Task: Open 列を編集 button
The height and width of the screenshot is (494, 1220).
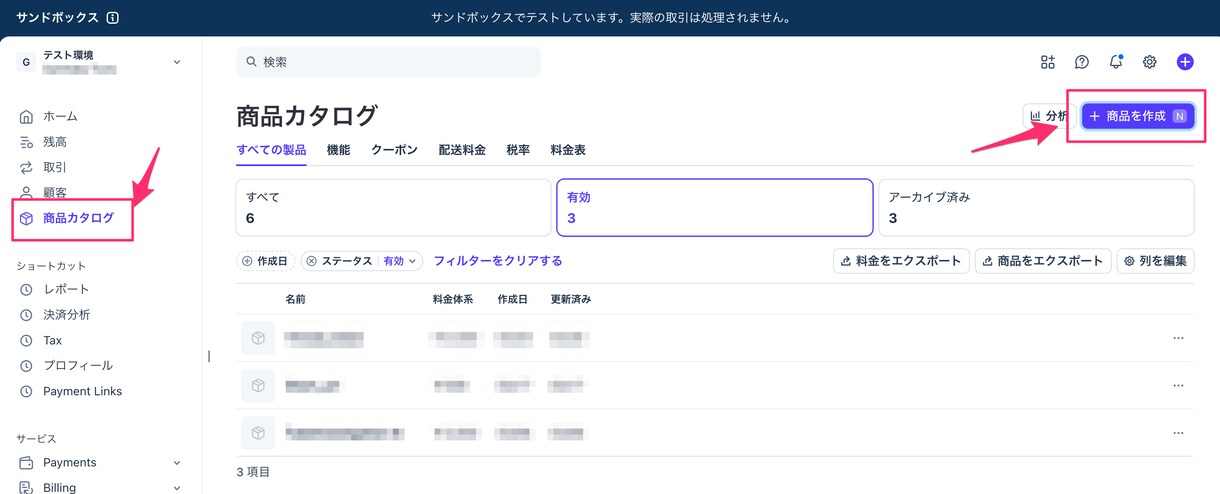Action: 1155,261
